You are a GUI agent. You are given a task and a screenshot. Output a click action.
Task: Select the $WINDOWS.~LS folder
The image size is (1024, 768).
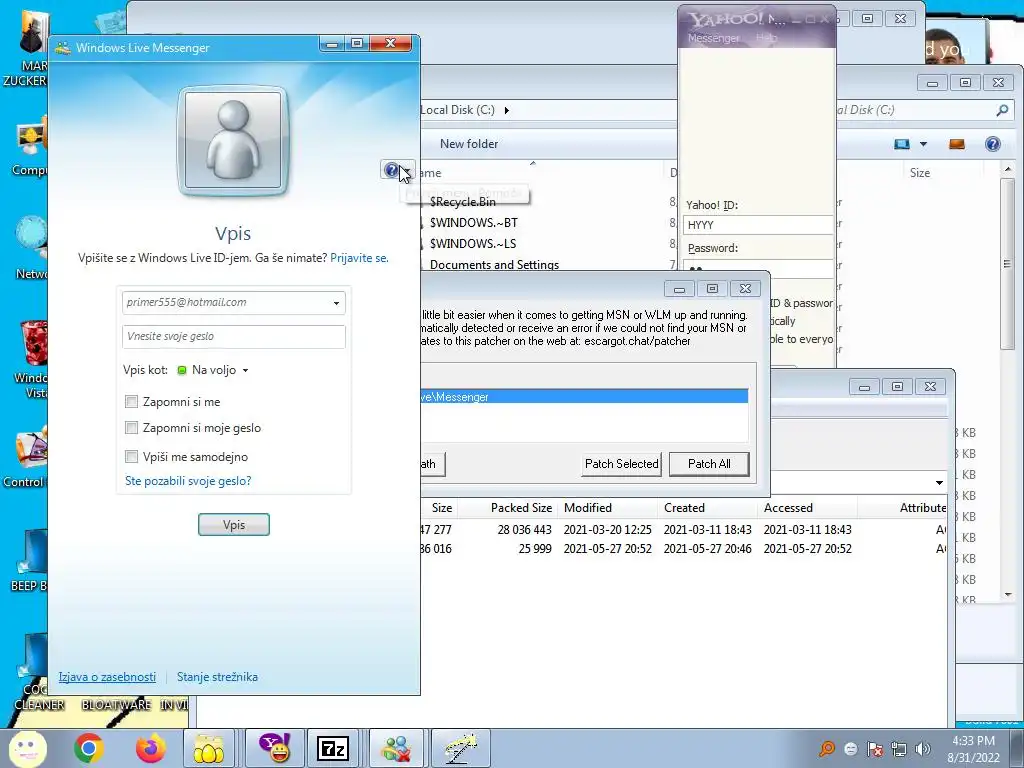coord(473,244)
